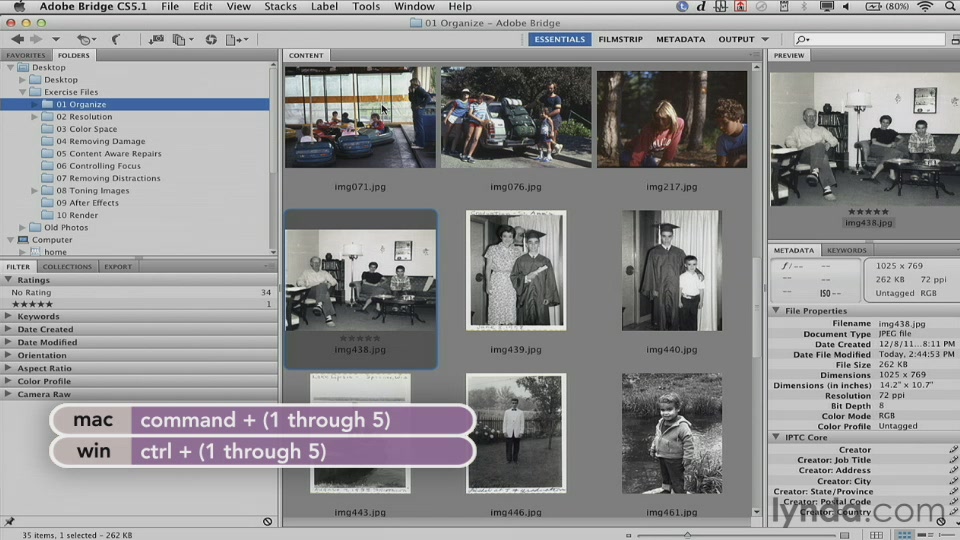
Task: Switch to the Metadata workspace
Action: [x=680, y=39]
